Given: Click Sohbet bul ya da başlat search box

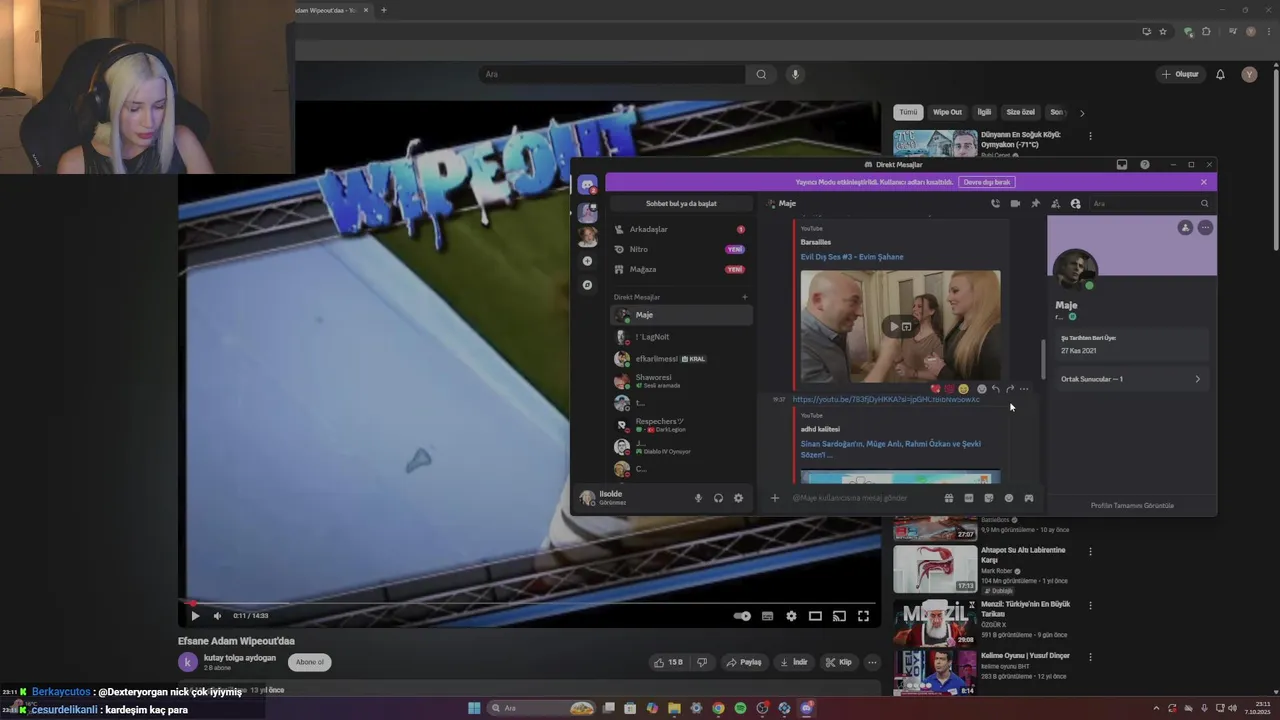Looking at the screenshot, I should [681, 204].
